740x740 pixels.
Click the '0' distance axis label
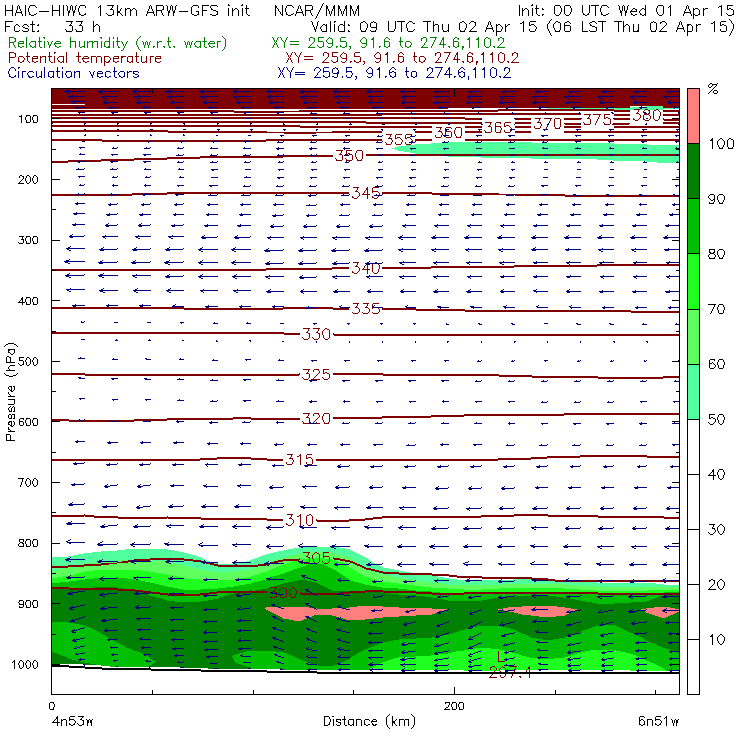52,706
